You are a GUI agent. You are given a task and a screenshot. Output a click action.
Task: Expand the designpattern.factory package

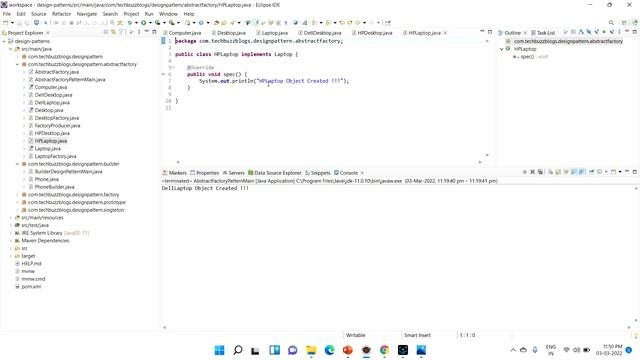(18, 195)
